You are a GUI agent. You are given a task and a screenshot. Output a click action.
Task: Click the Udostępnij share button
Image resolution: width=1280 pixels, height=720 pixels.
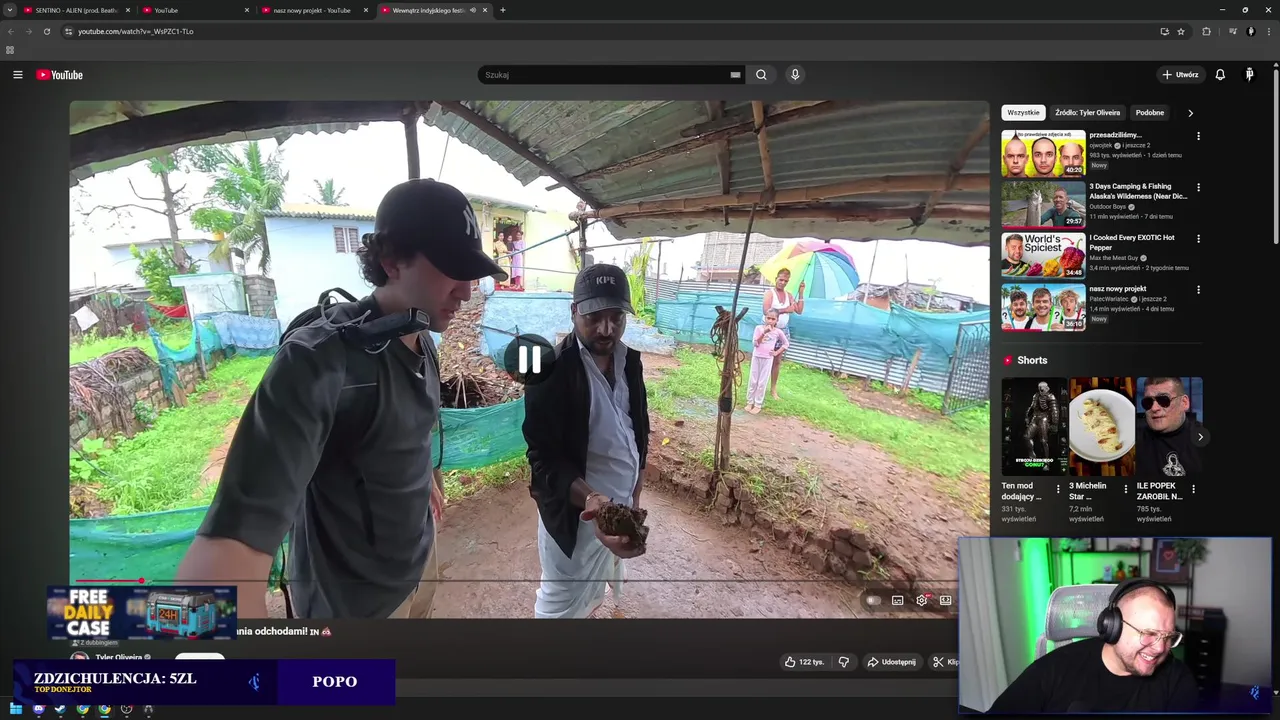coord(891,662)
